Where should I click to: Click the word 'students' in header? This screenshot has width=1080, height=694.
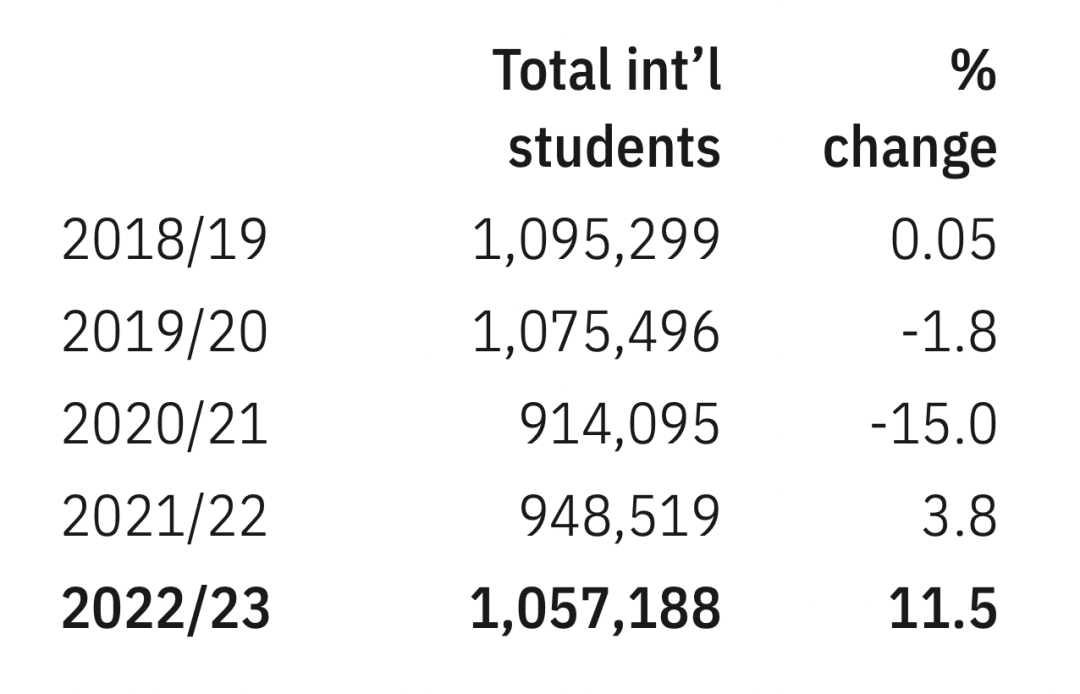614,146
